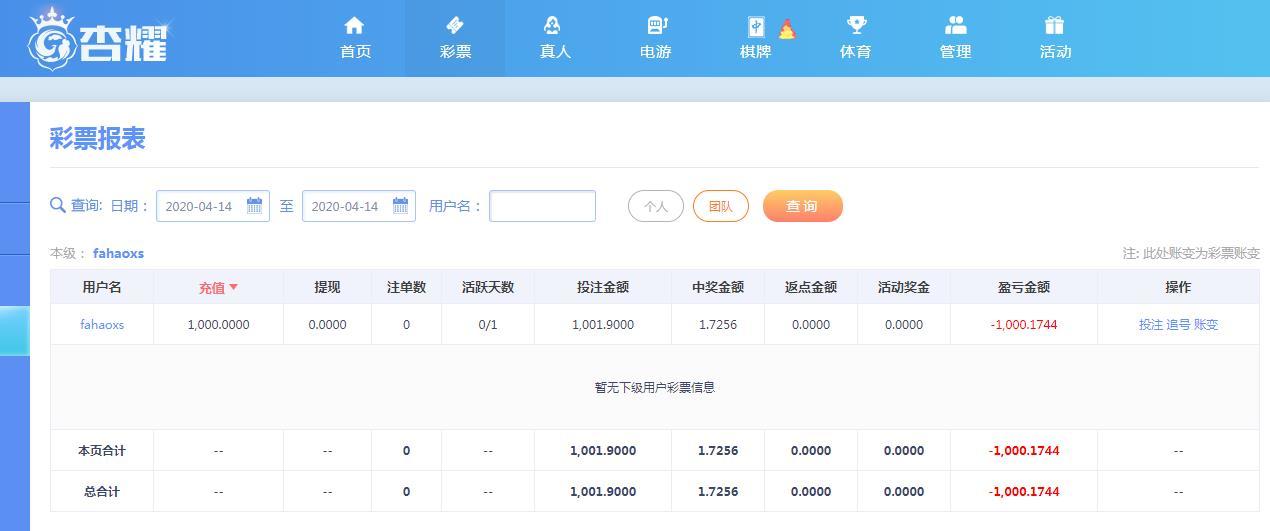This screenshot has width=1270, height=531.
Task: Select the 团队 filter toggle
Action: click(x=721, y=206)
